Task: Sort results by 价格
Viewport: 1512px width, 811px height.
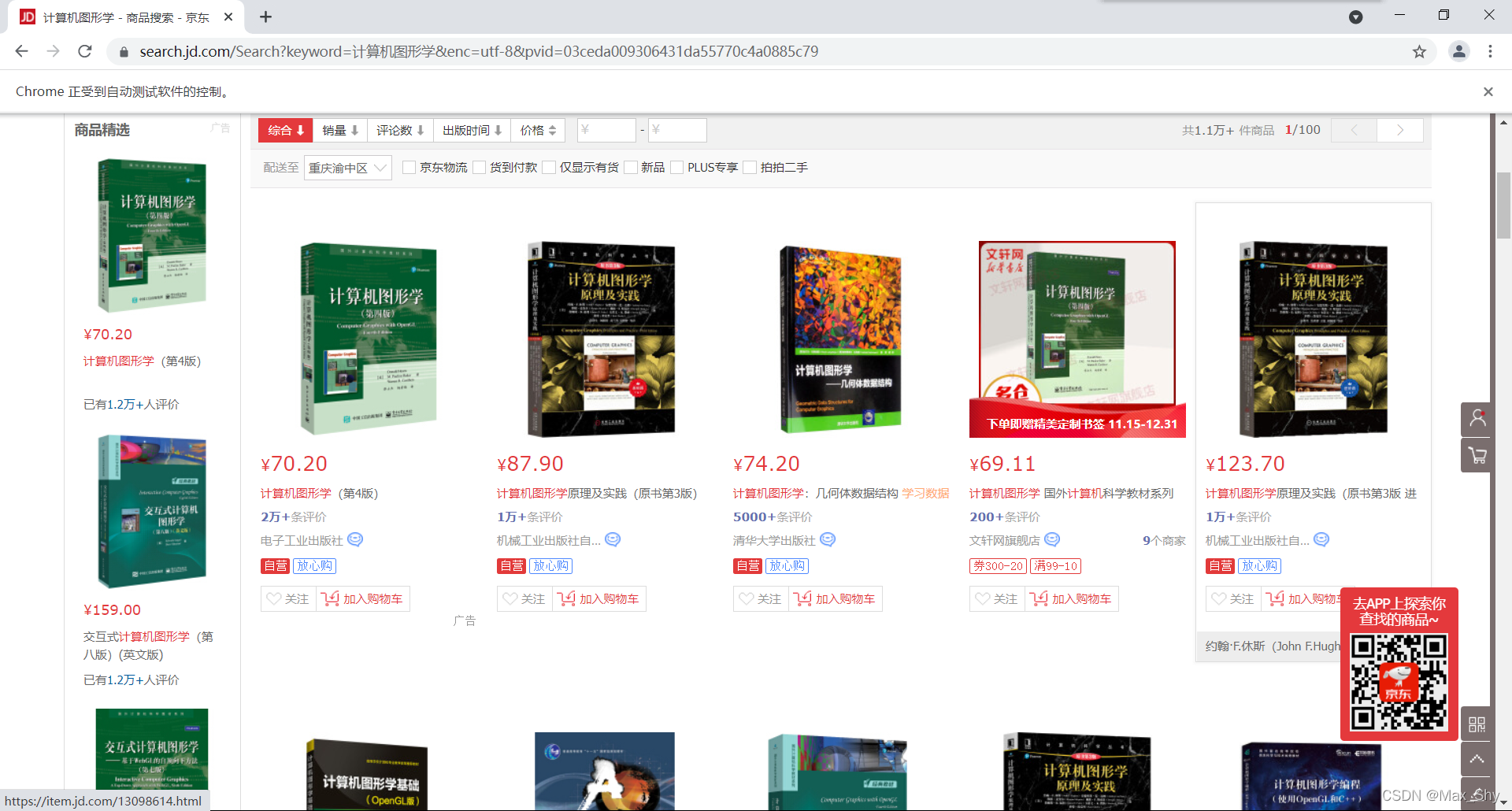Action: (x=538, y=130)
